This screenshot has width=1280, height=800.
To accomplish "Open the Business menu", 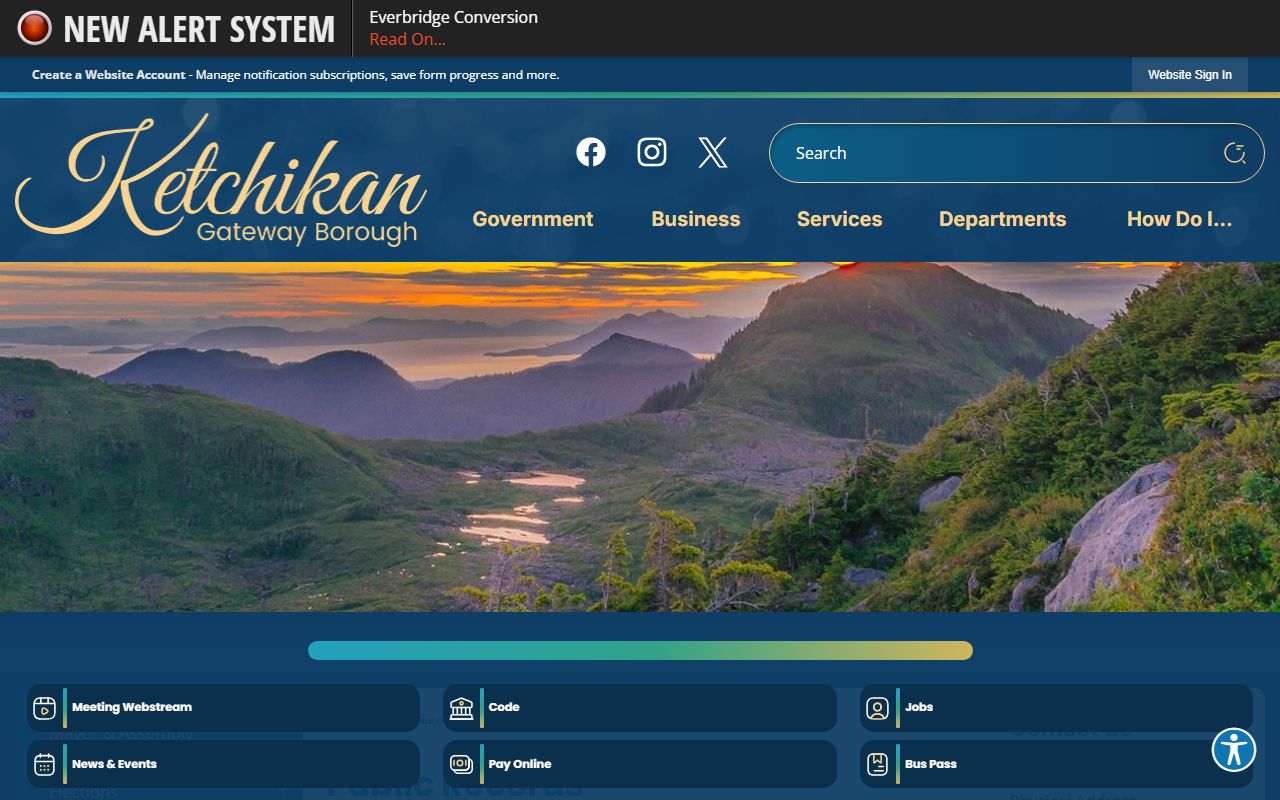I will click(x=696, y=219).
